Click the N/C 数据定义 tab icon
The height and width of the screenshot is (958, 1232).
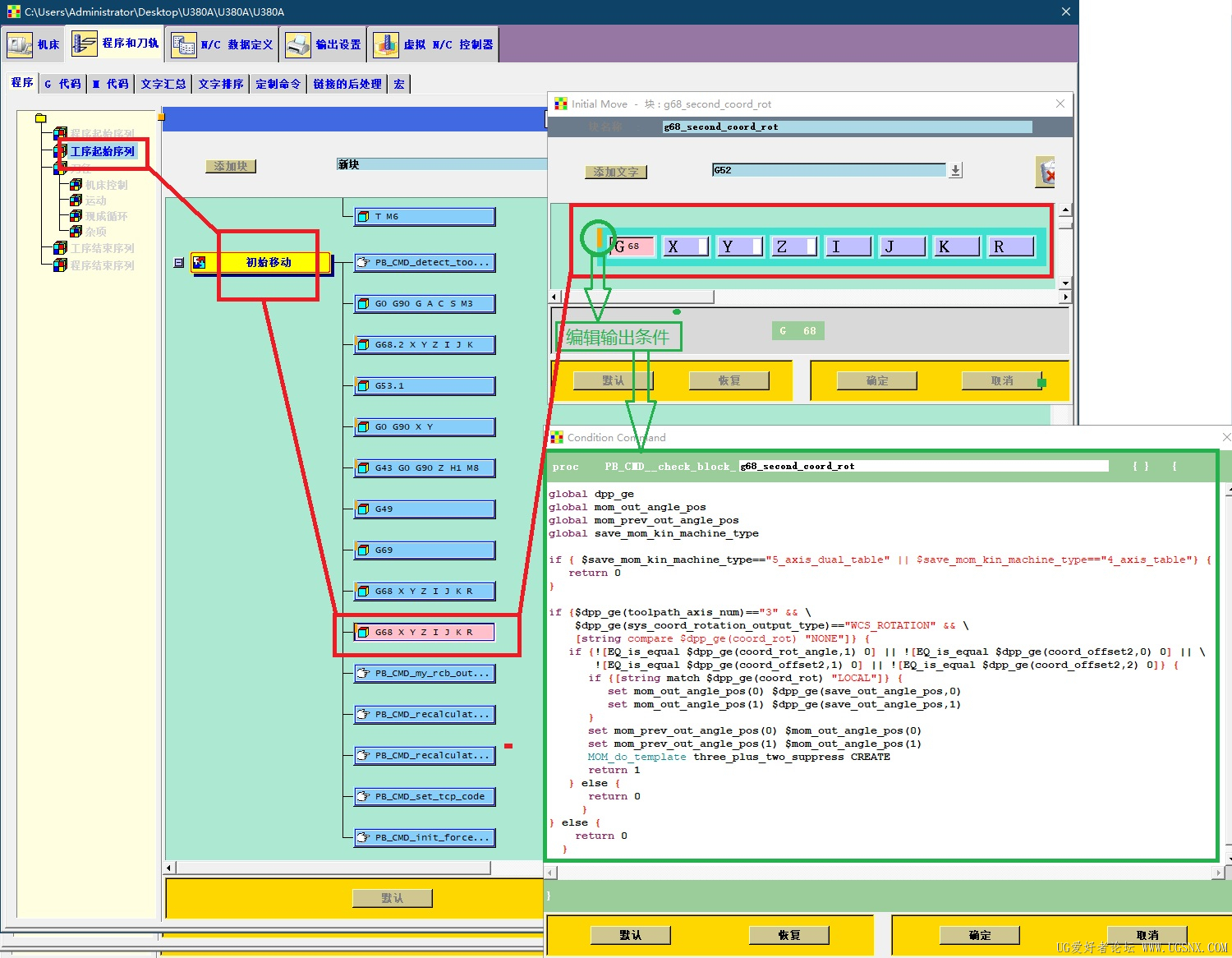183,44
